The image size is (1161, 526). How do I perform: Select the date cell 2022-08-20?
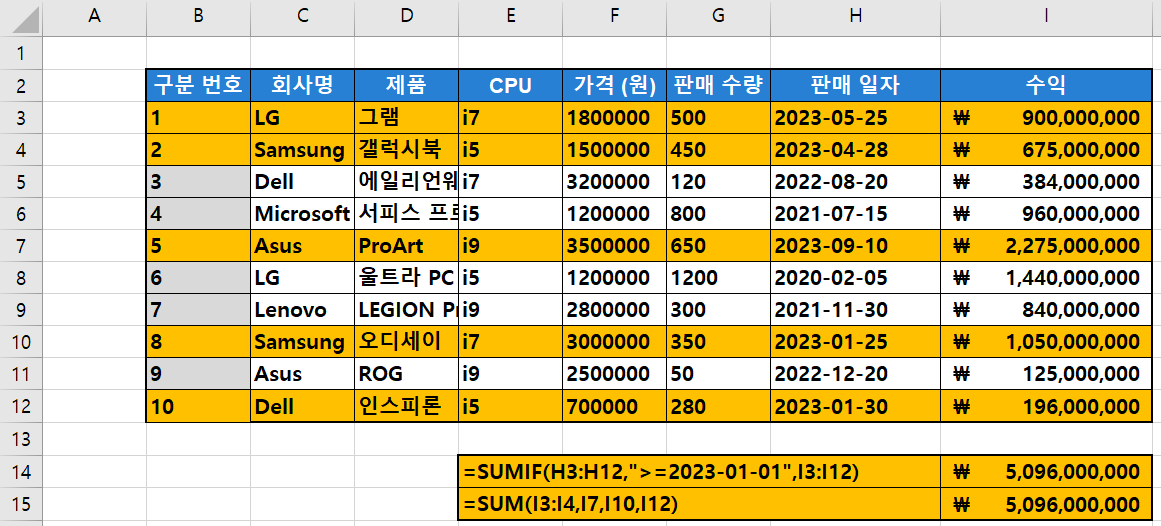855,182
